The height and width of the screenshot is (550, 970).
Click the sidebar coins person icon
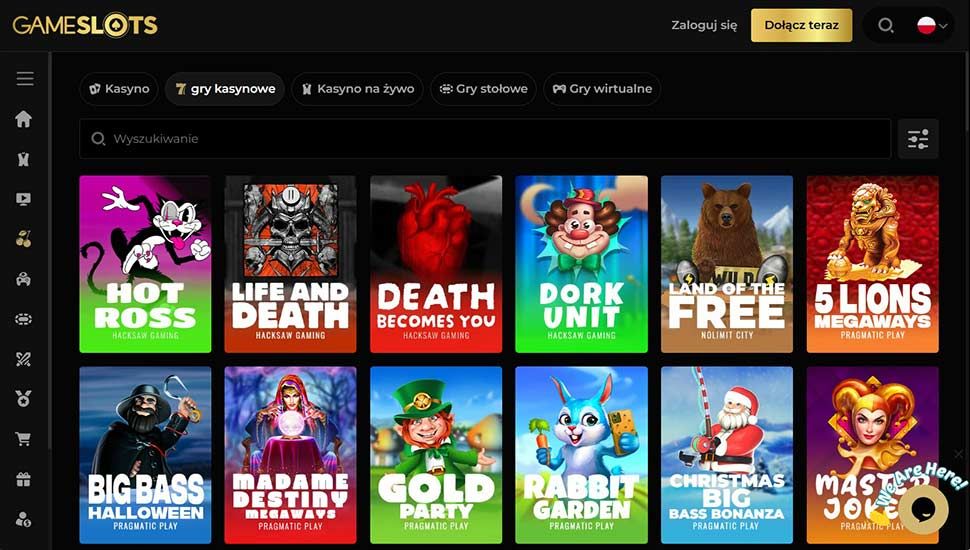click(24, 520)
